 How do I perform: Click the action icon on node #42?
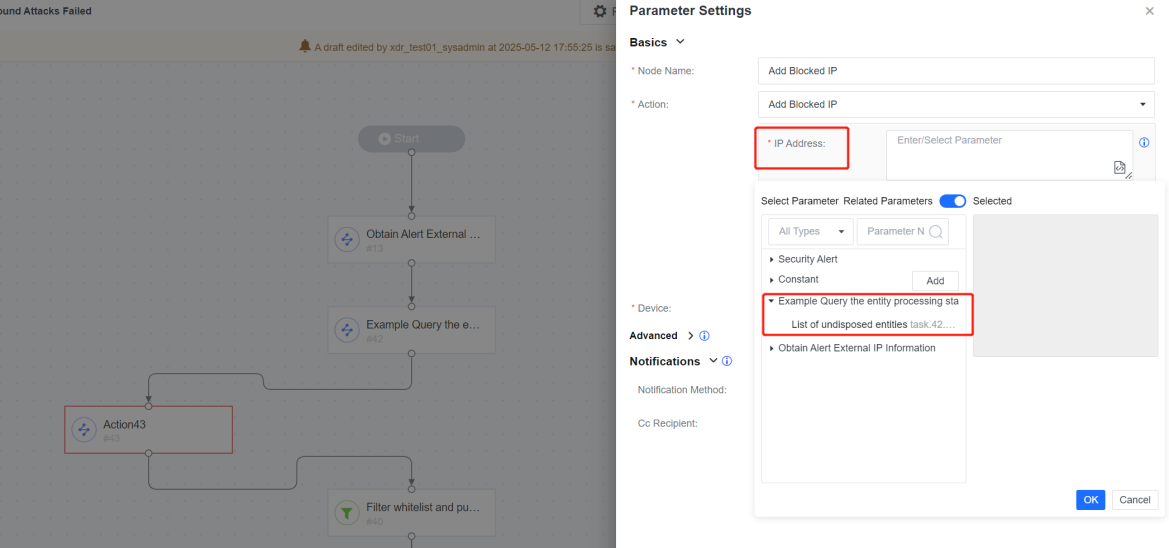point(347,330)
